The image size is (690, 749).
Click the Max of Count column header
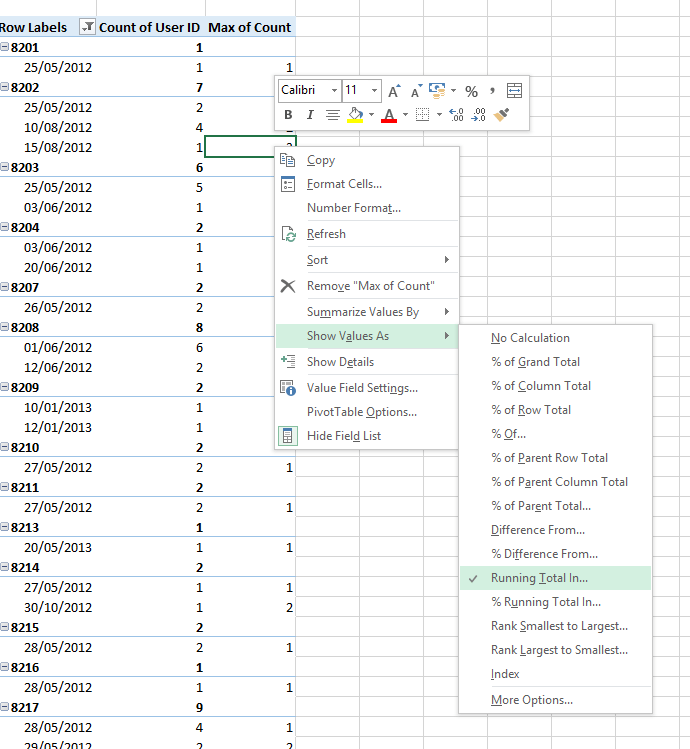(x=249, y=28)
